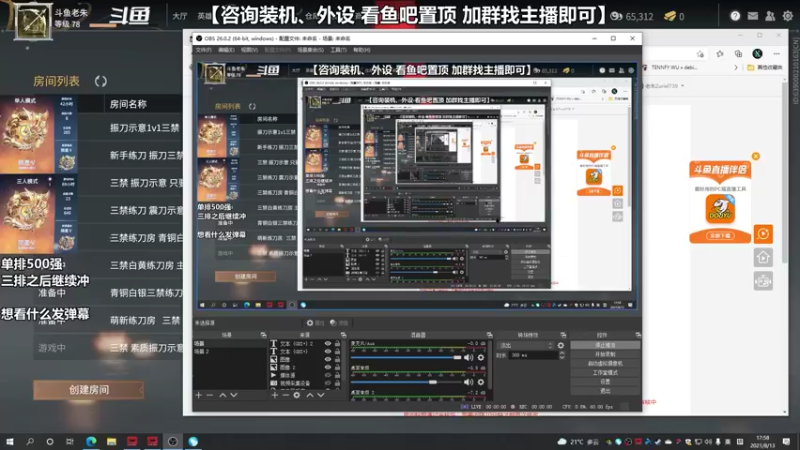Toggle visibility of 图像 2 source

(328, 367)
